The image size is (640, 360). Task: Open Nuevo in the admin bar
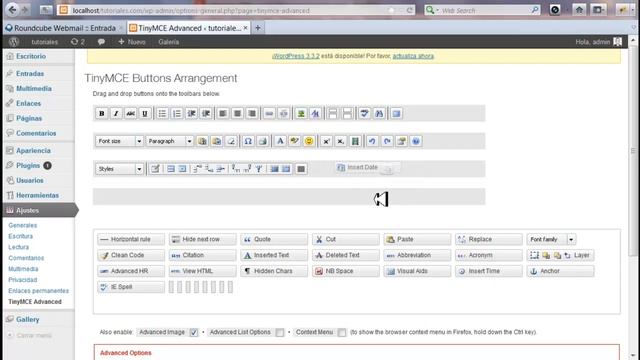tap(132, 42)
